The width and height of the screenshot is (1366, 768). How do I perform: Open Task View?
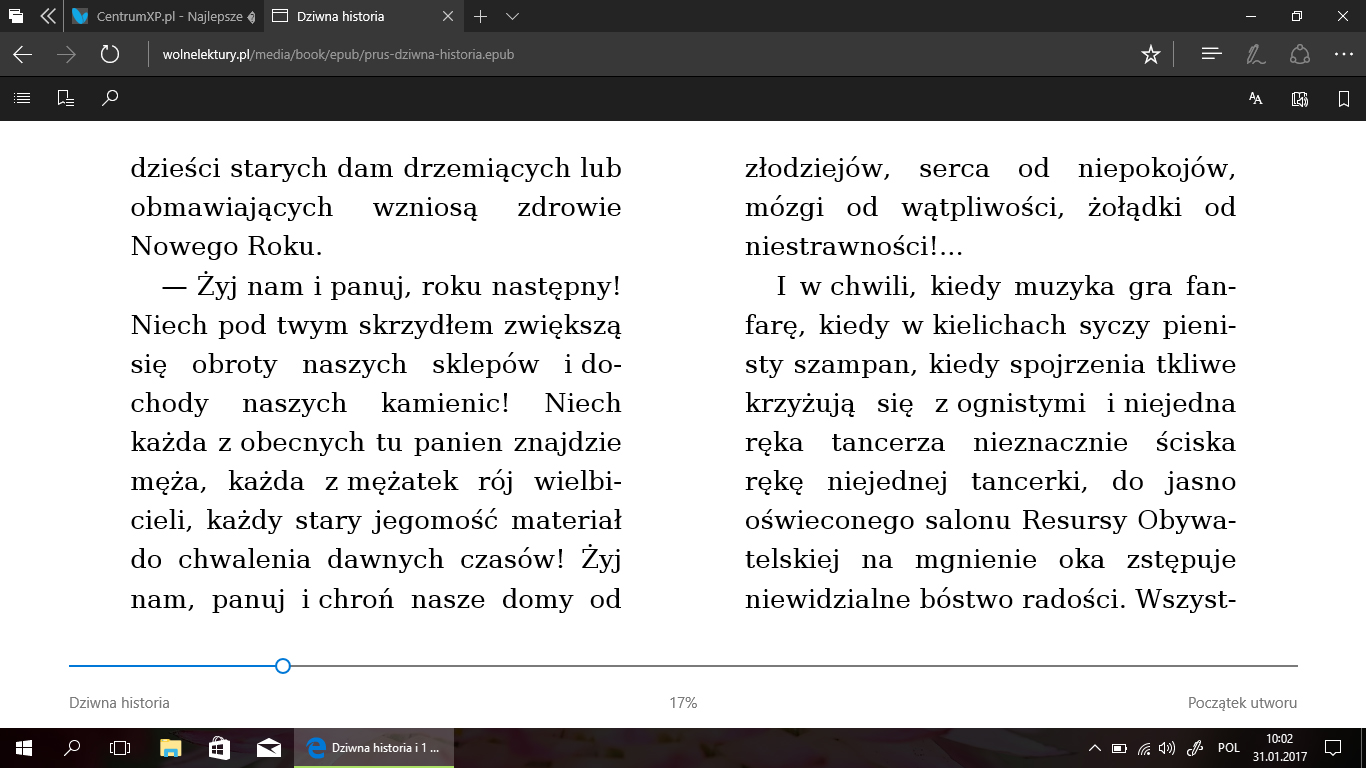click(x=120, y=747)
